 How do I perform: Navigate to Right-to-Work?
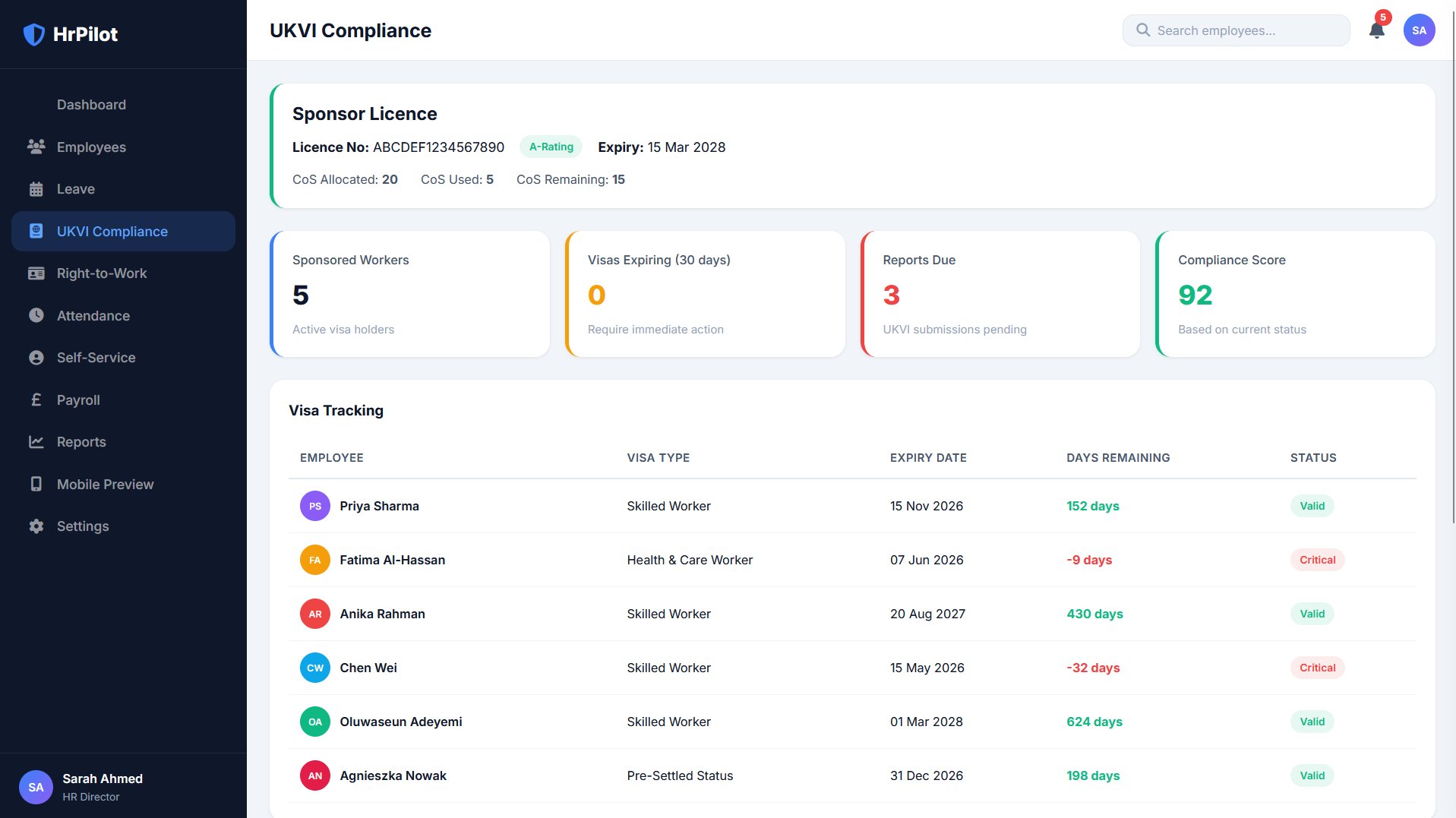point(123,273)
